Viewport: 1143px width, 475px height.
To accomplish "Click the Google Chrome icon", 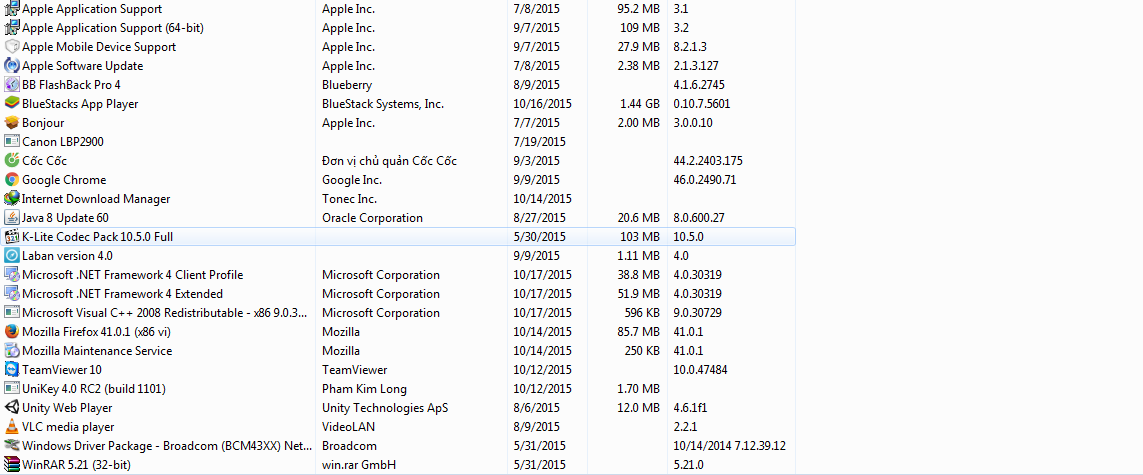I will tap(12, 180).
